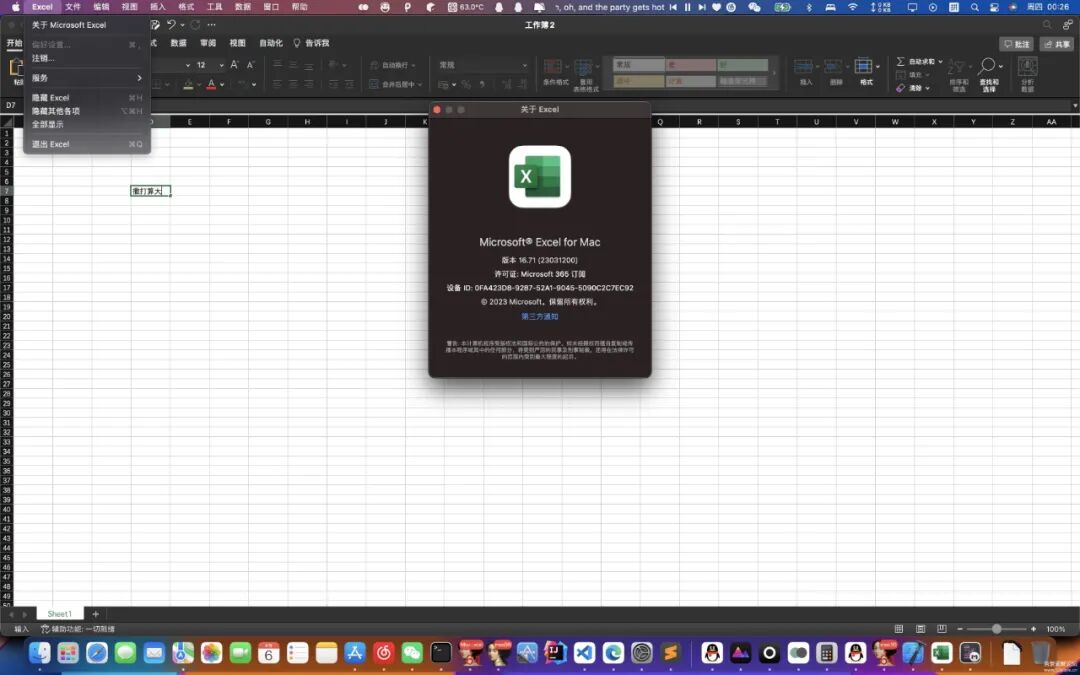Switch to normal view icon in status bar
This screenshot has height=675, width=1080.
pos(899,629)
